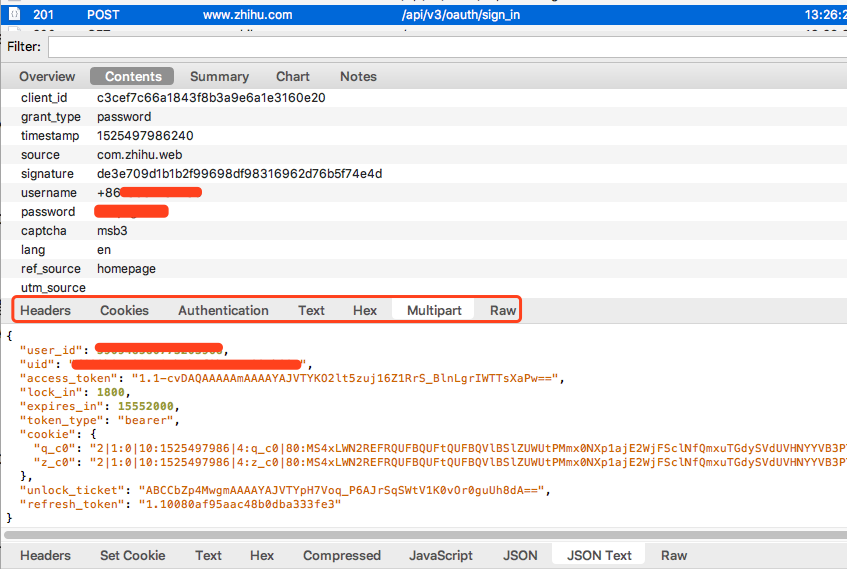Image resolution: width=847 pixels, height=569 pixels.
Task: Open response Hex tab
Action: coord(262,555)
